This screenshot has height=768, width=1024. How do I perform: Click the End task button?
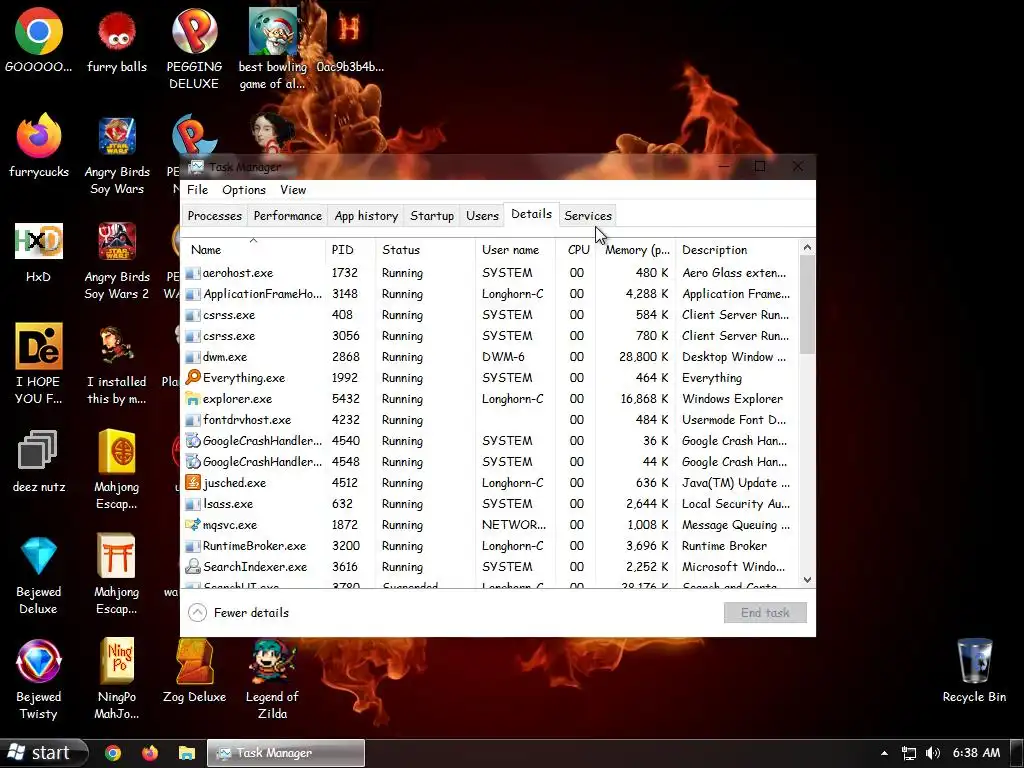(x=765, y=613)
